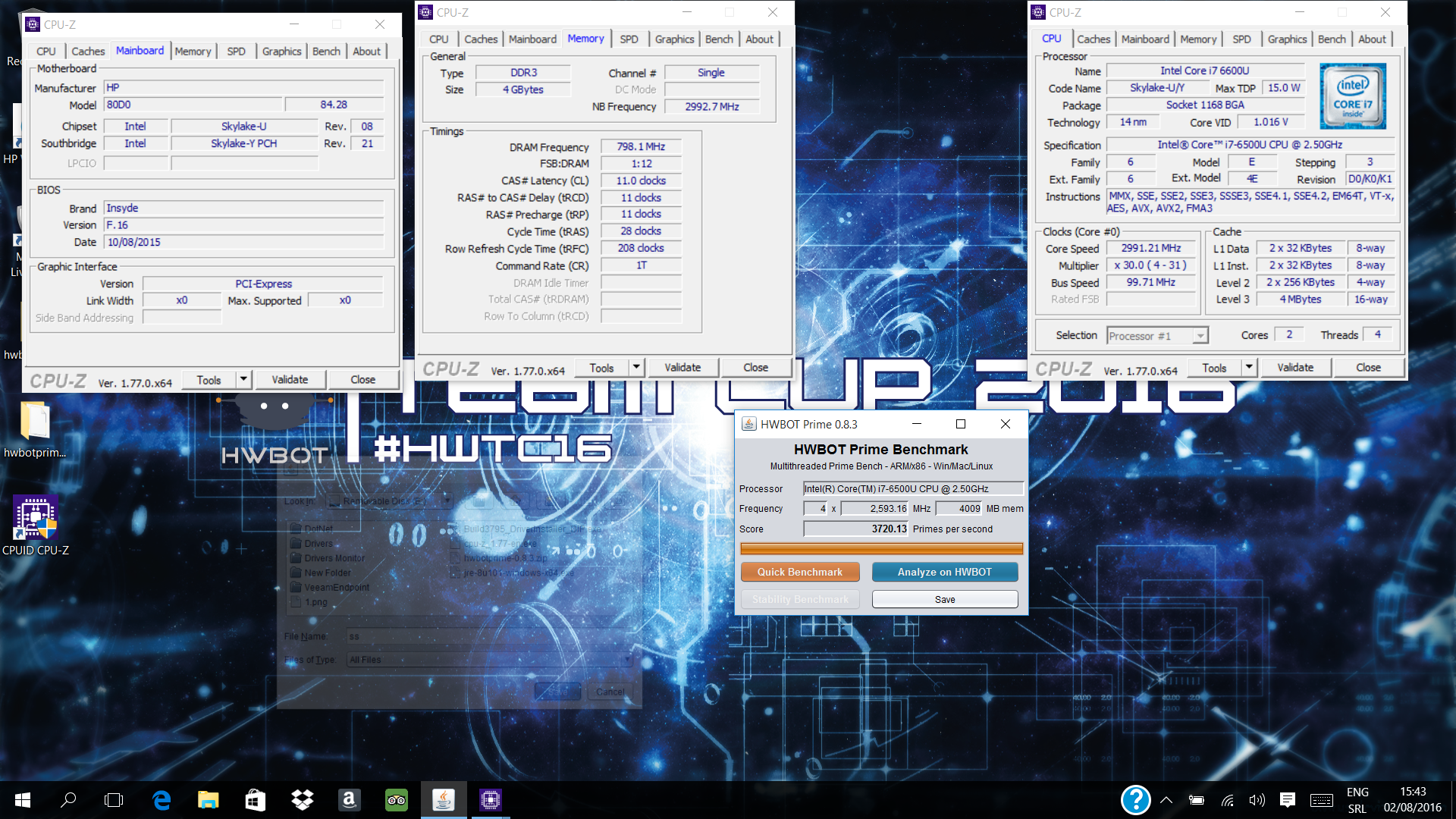Open the Wi-Fi network tray icon
The height and width of the screenshot is (819, 1456).
point(1227,799)
